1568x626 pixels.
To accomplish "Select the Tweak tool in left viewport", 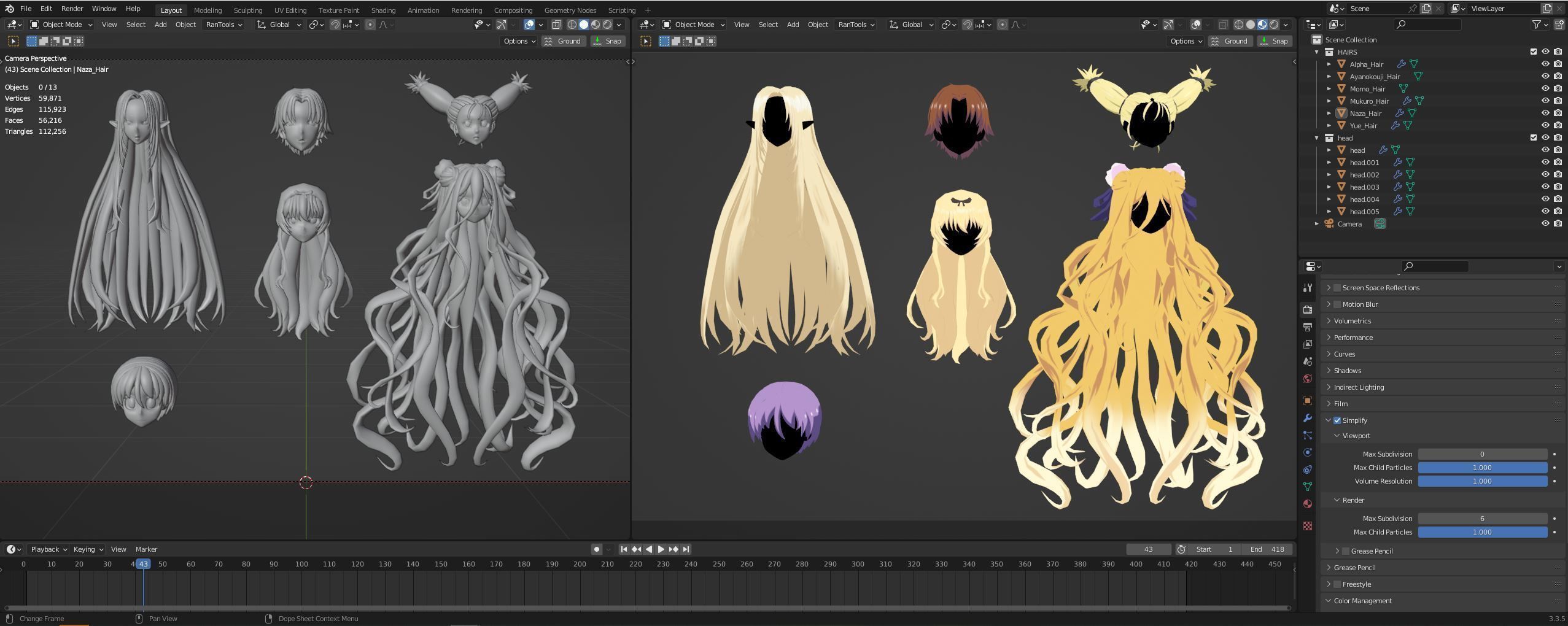I will click(14, 41).
